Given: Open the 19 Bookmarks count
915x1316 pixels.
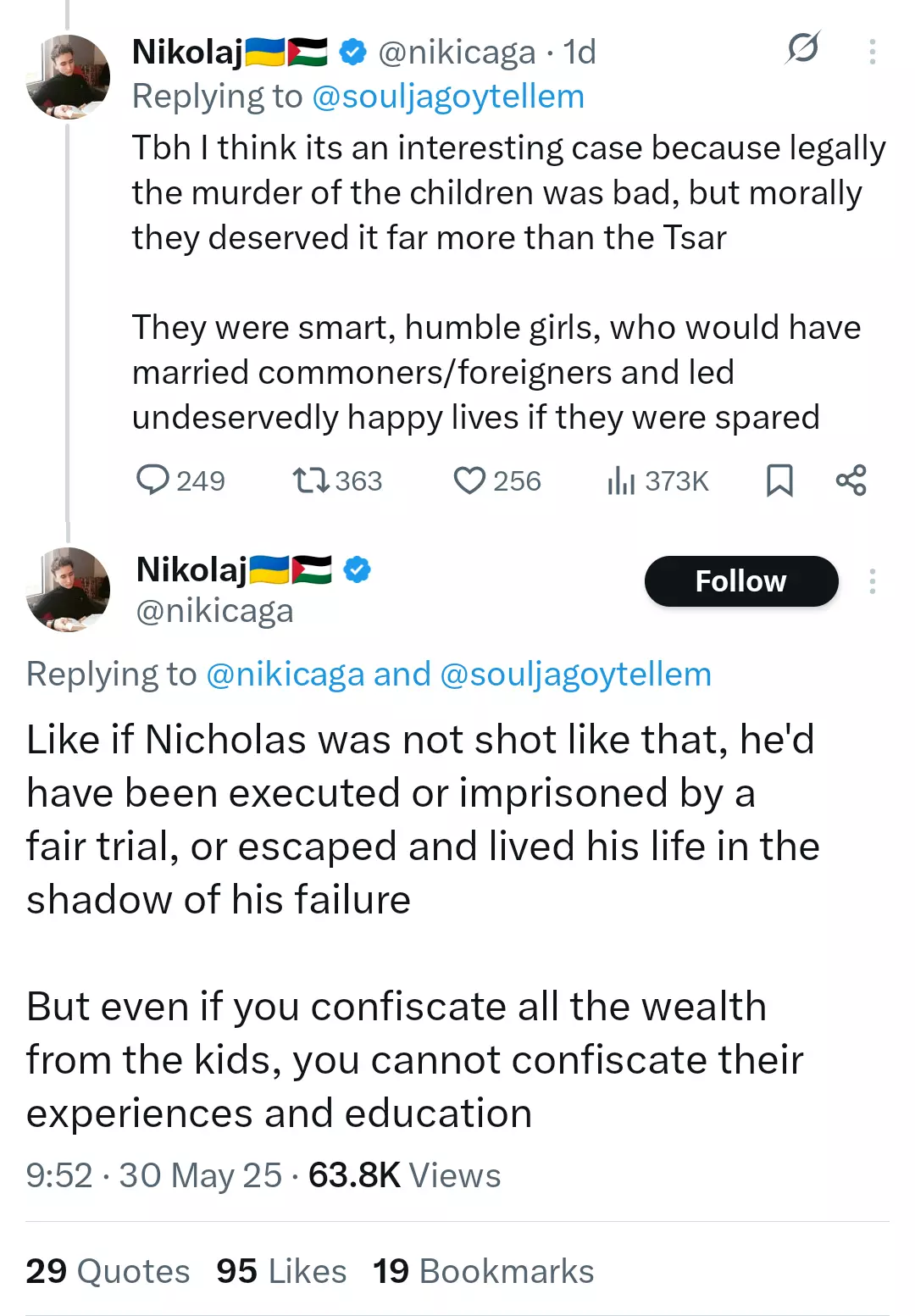Looking at the screenshot, I should (x=484, y=1271).
